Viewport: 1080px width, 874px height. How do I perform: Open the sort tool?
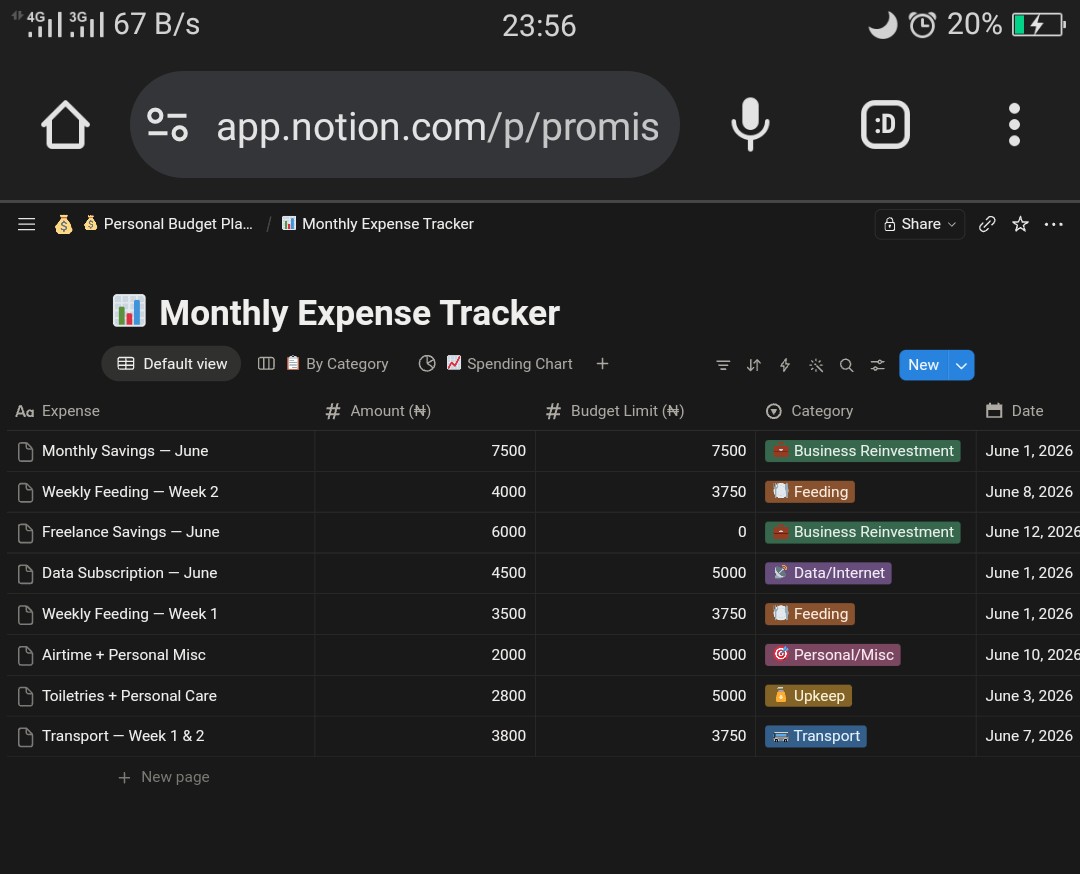[754, 365]
